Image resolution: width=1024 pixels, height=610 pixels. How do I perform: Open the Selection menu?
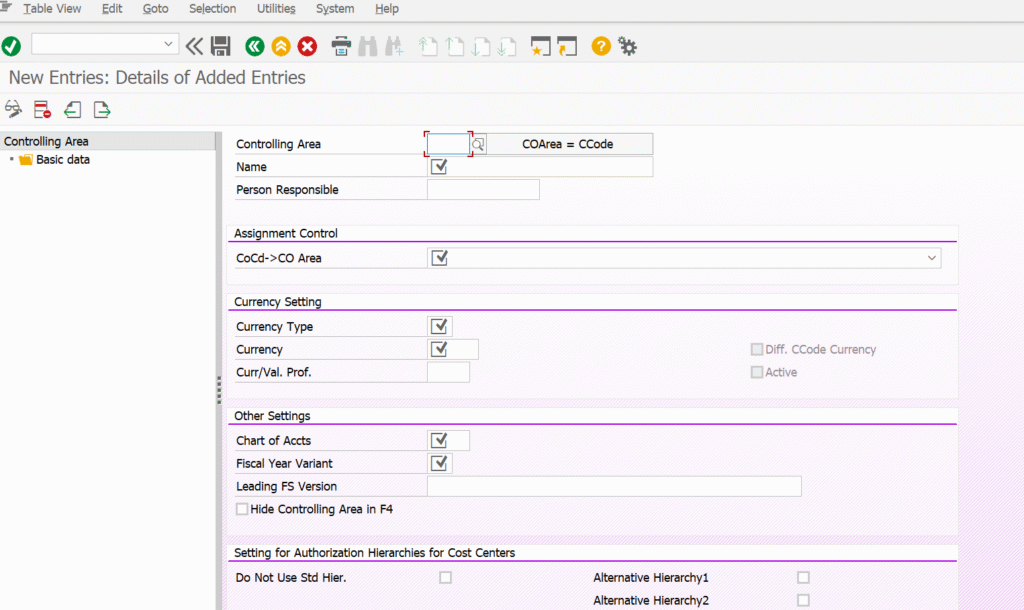coord(212,8)
